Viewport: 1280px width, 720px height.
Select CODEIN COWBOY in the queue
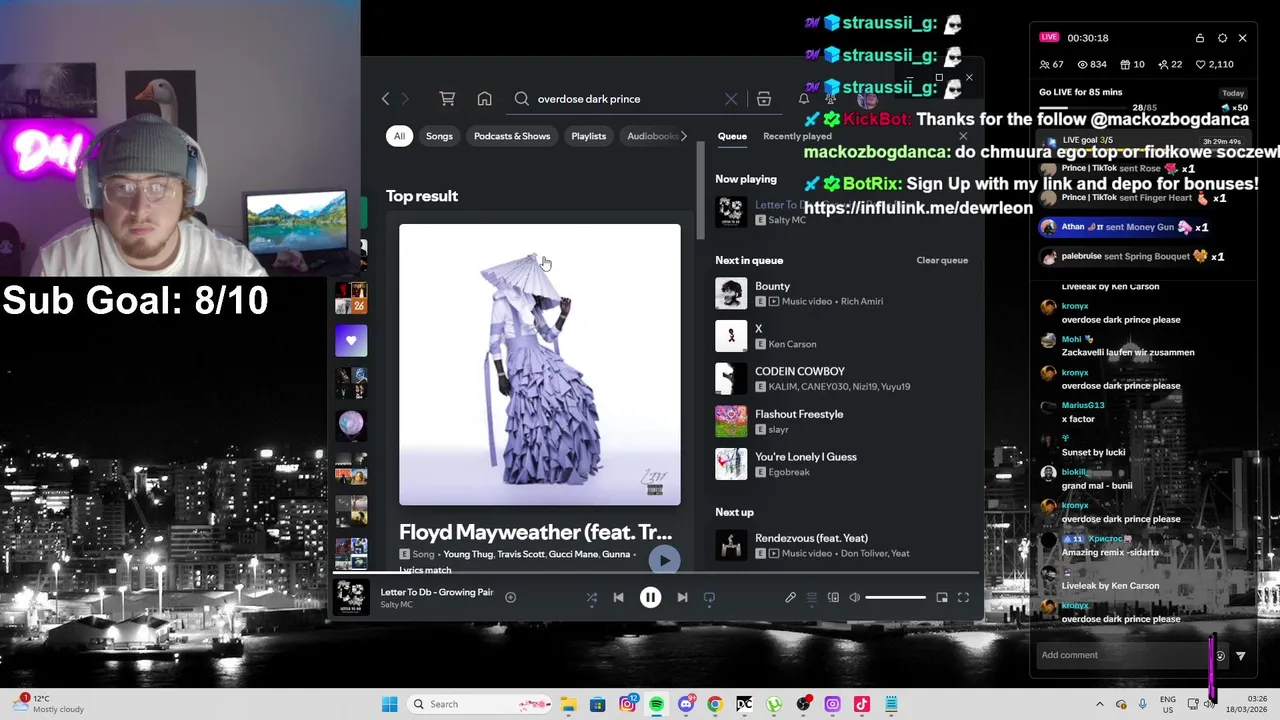tap(842, 379)
